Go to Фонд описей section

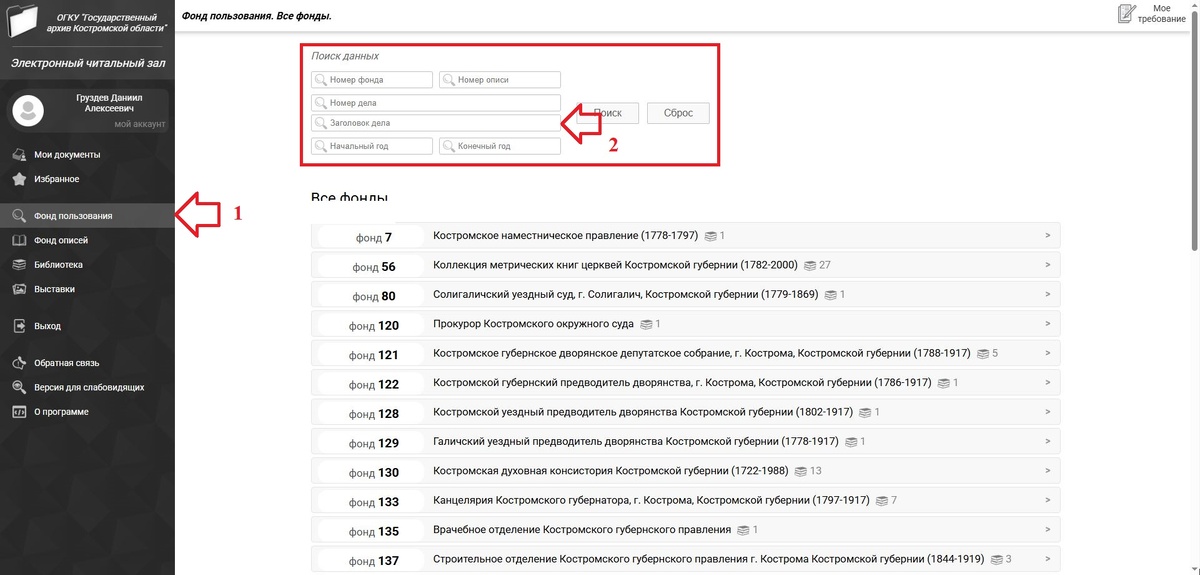pyautogui.click(x=61, y=241)
